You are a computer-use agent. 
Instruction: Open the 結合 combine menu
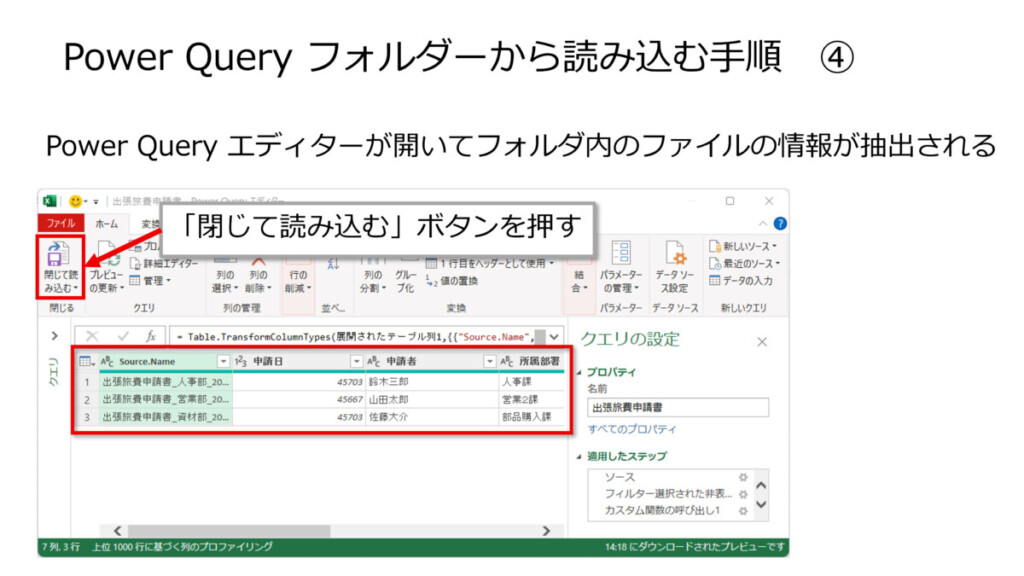point(579,281)
